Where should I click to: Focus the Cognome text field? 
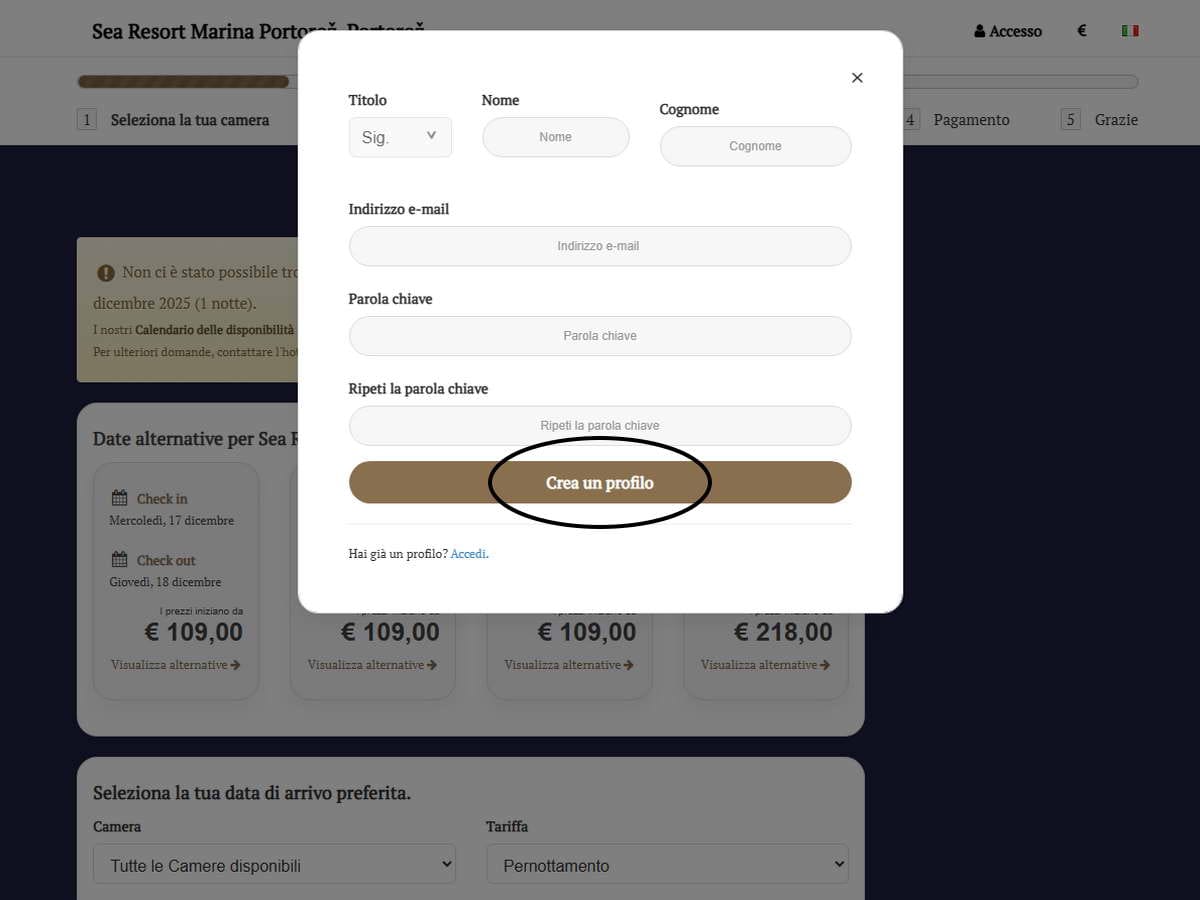(755, 146)
